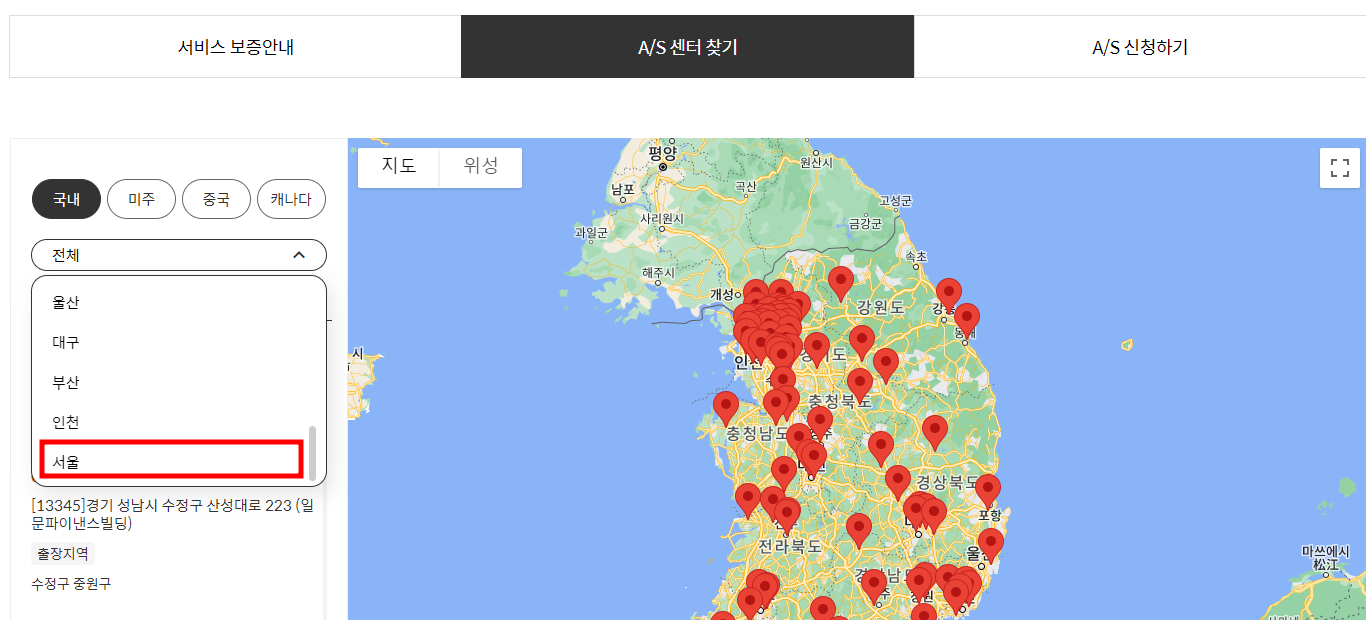Choose 울산 from the dropdown list
1366x620 pixels.
tap(170, 302)
